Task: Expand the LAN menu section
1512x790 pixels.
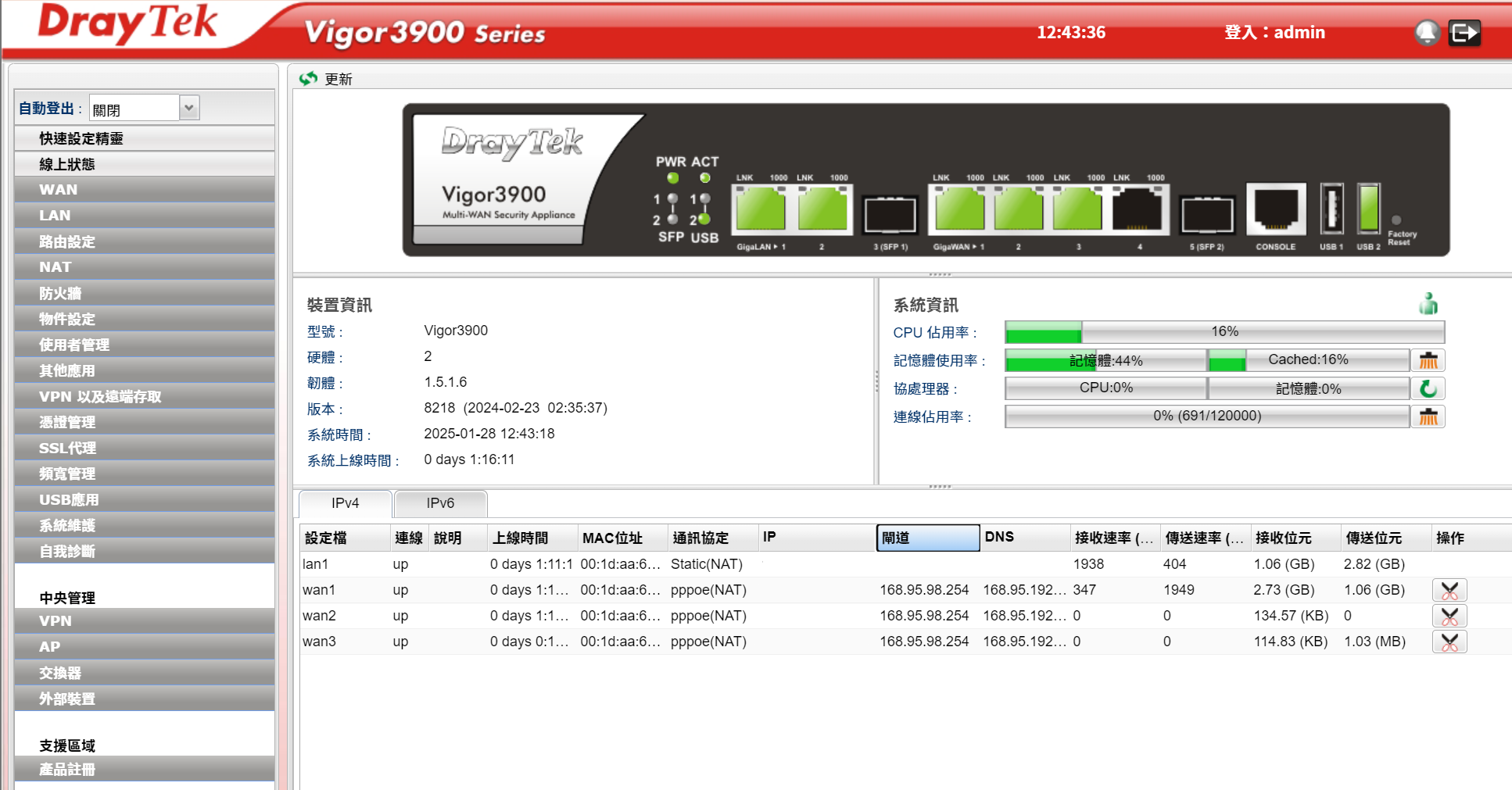Action: pyautogui.click(x=144, y=215)
